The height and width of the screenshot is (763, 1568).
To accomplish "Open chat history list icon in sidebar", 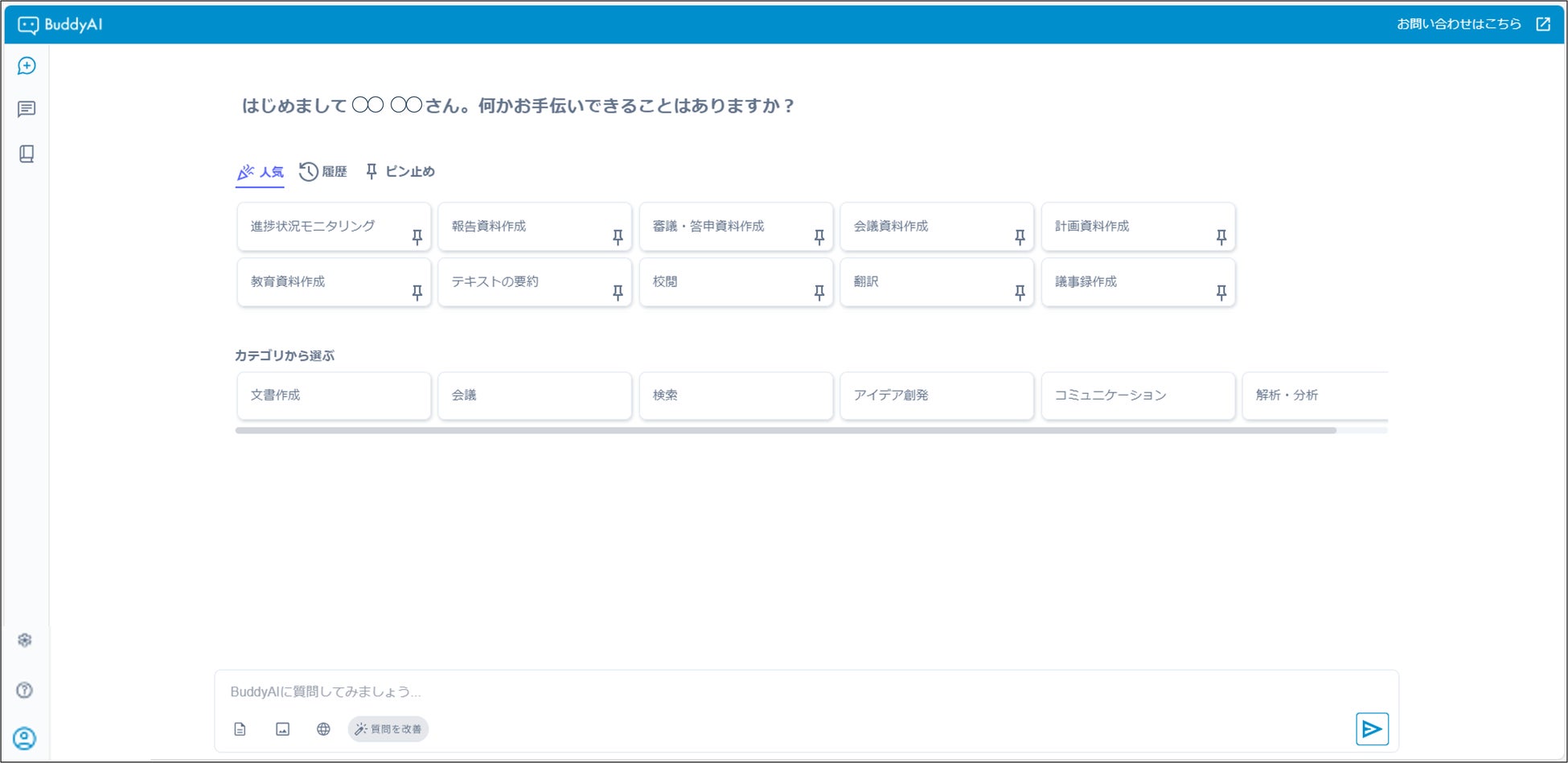I will pos(27,109).
